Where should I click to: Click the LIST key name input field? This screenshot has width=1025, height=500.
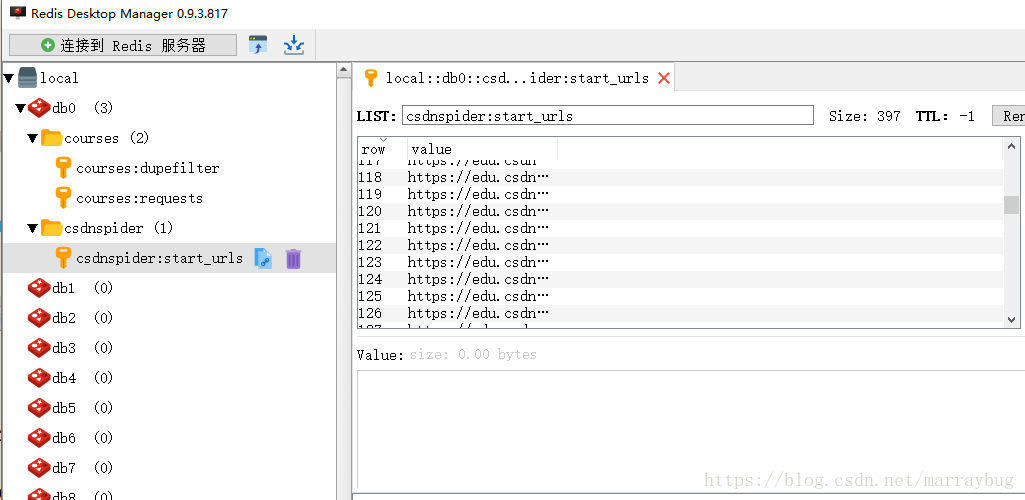coord(607,116)
